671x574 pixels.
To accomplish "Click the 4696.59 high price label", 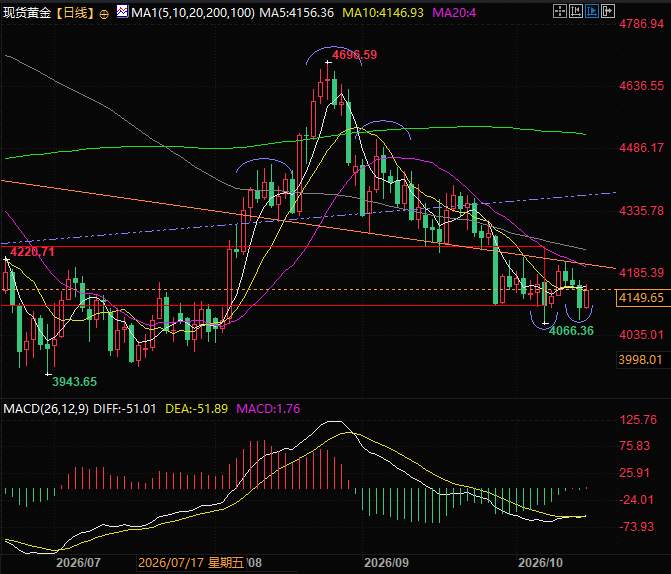I will pyautogui.click(x=355, y=55).
